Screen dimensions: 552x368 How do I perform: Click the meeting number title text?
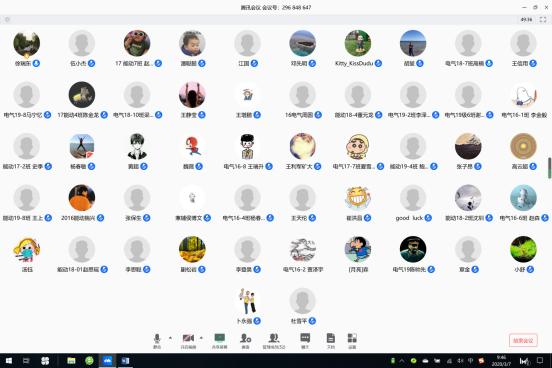[x=276, y=7]
